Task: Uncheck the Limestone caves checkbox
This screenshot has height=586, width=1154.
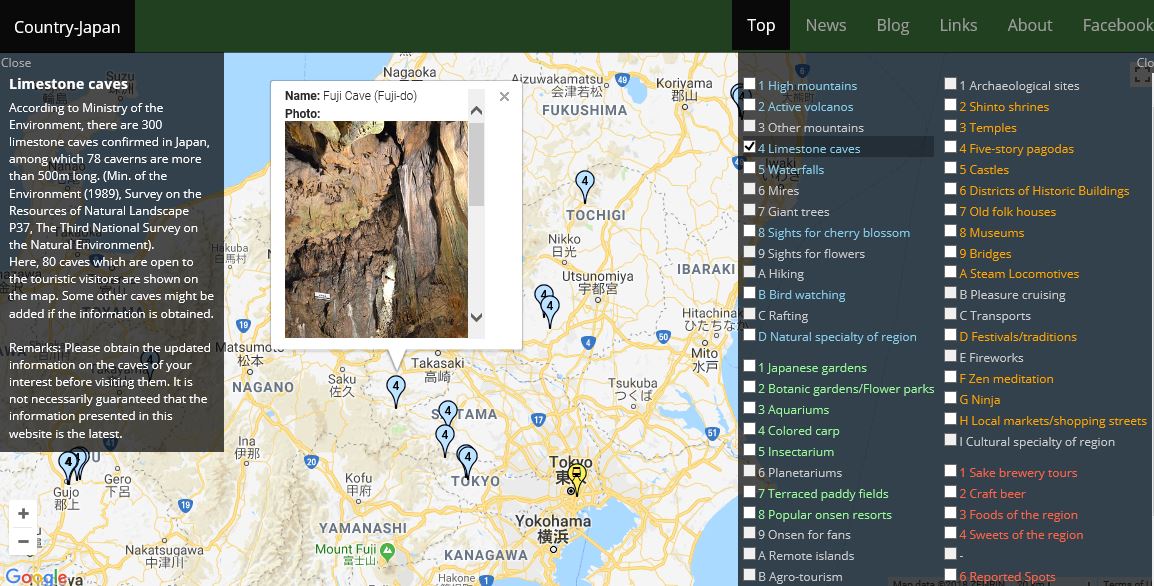Action: click(x=750, y=147)
